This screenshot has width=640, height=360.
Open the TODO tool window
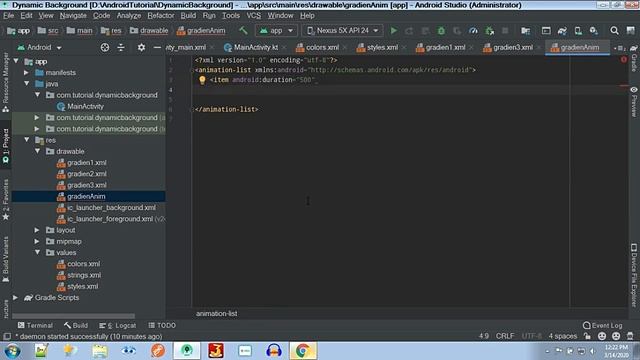tap(162, 325)
